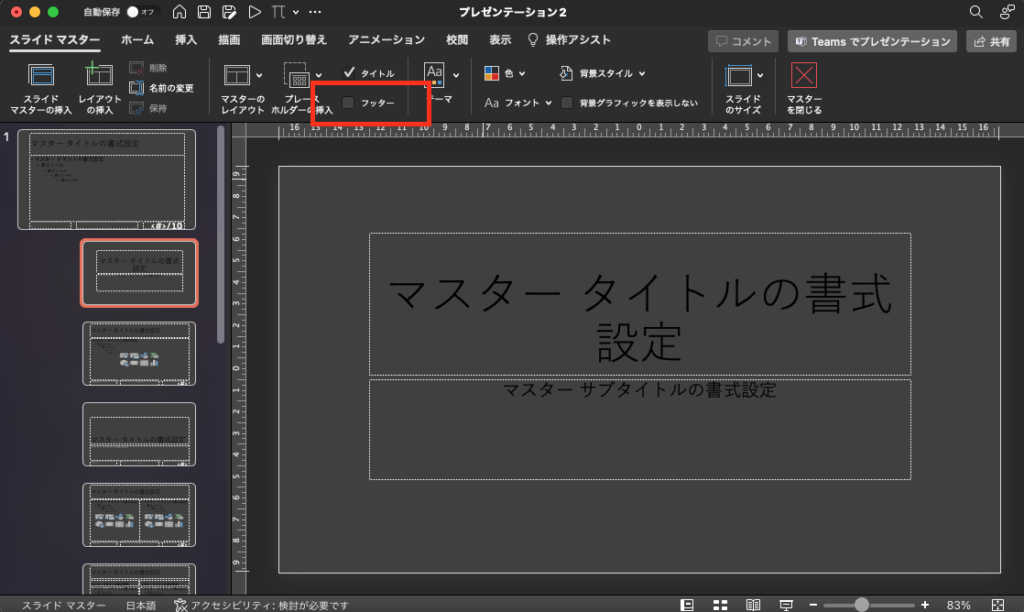Click the zoom percentage 83%
The image size is (1024, 612).
pos(958,605)
